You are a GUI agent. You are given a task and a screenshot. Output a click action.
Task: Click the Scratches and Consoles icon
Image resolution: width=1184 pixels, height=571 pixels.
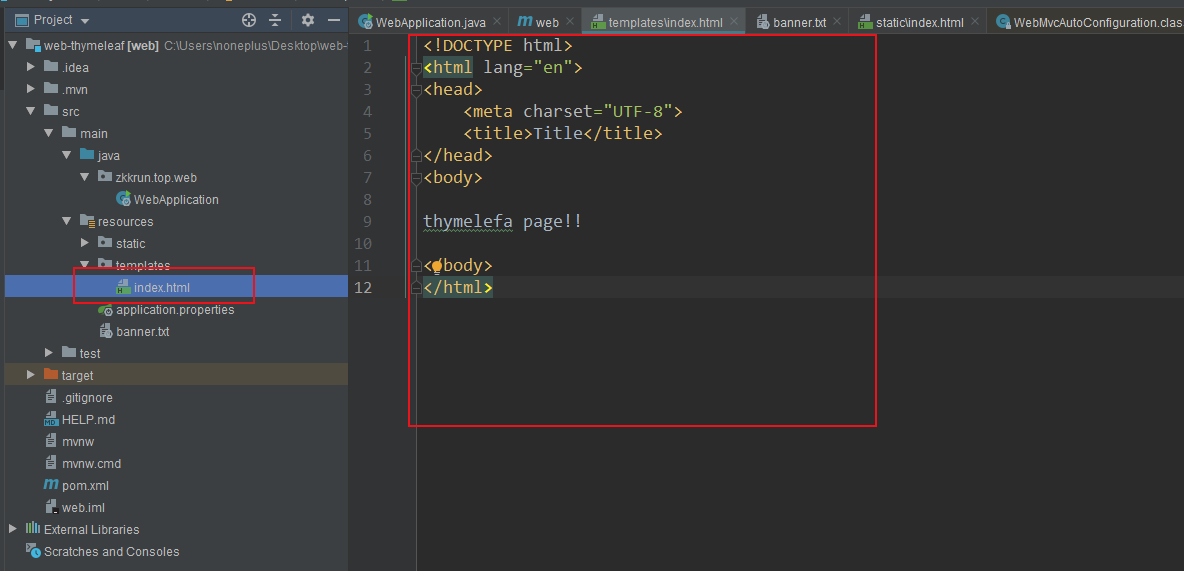(32, 551)
